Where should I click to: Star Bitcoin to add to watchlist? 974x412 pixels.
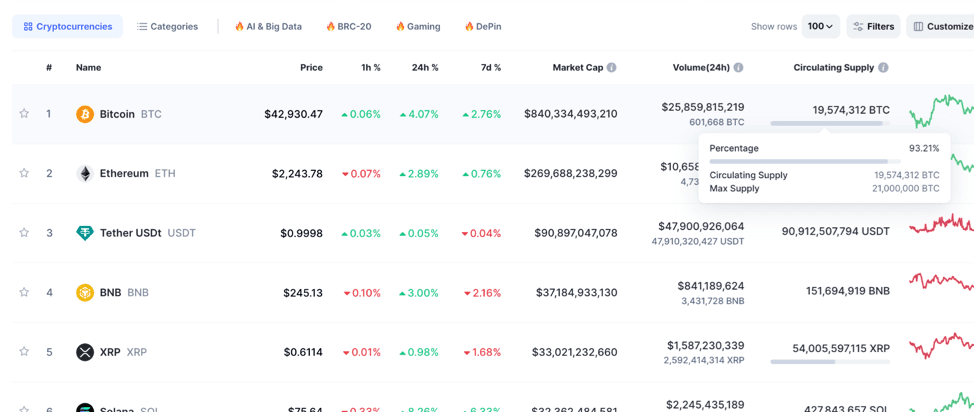[24, 114]
